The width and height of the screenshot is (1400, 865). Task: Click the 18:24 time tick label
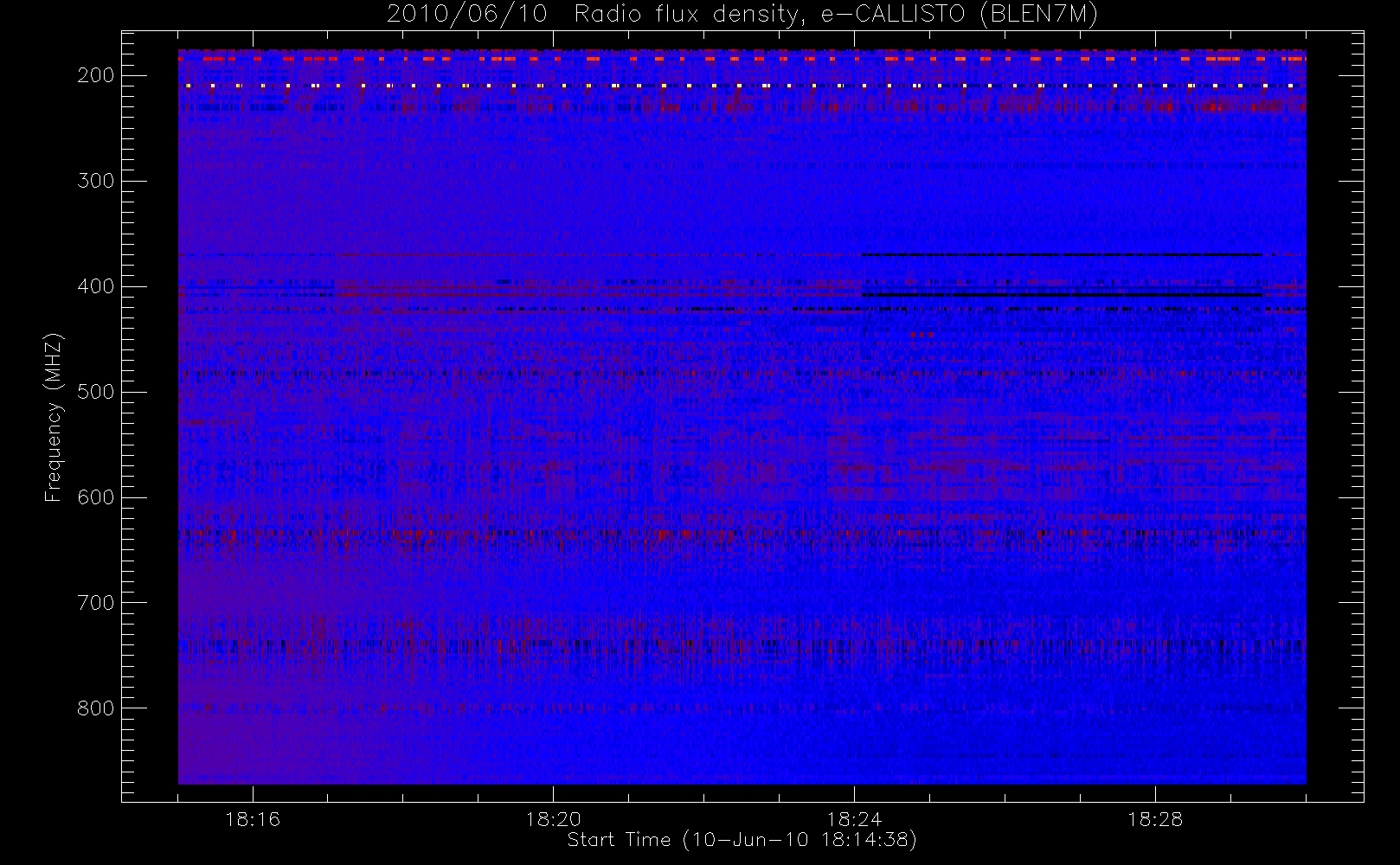point(854,819)
